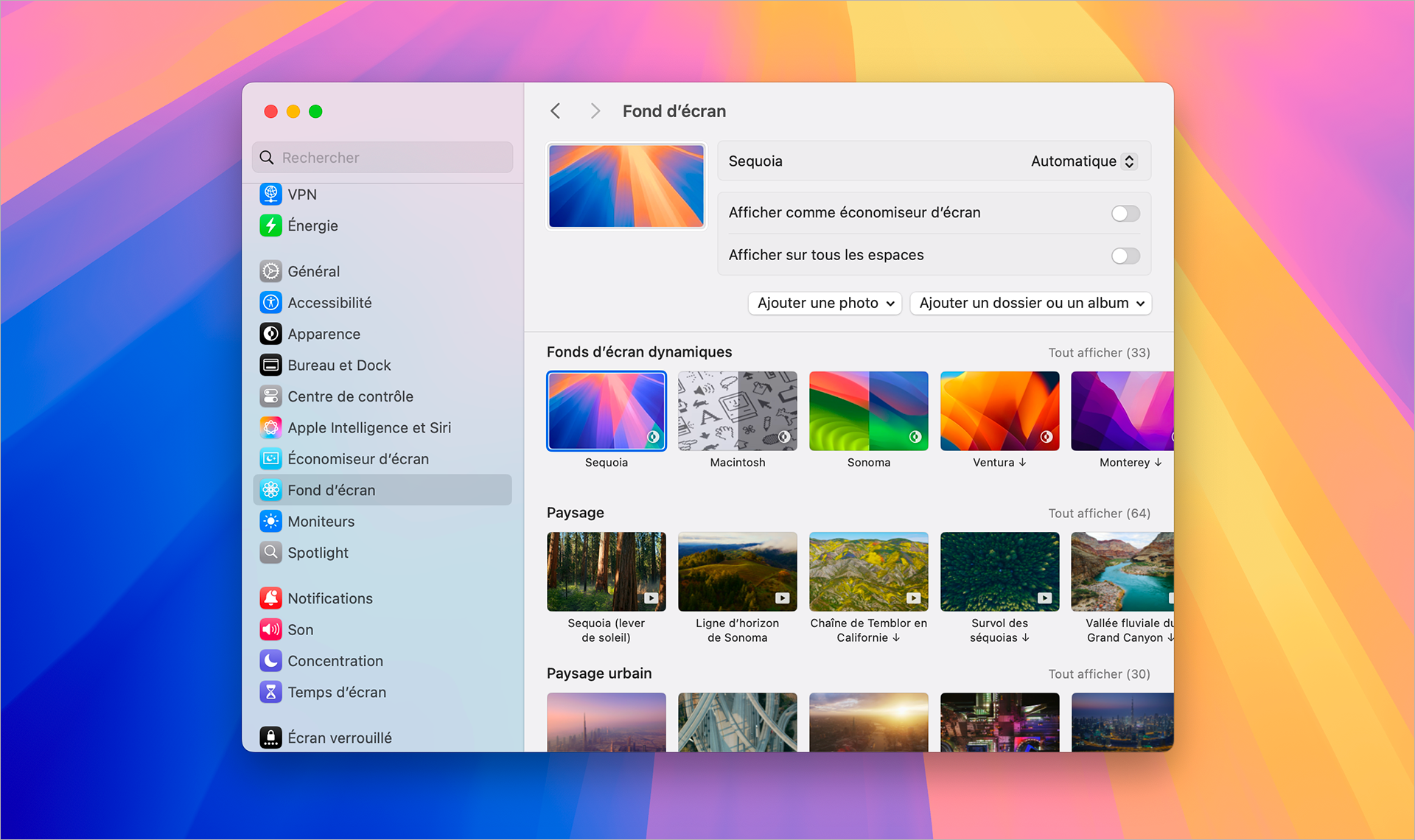The width and height of the screenshot is (1415, 840).
Task: Open Son settings via speaker icon
Action: click(271, 629)
